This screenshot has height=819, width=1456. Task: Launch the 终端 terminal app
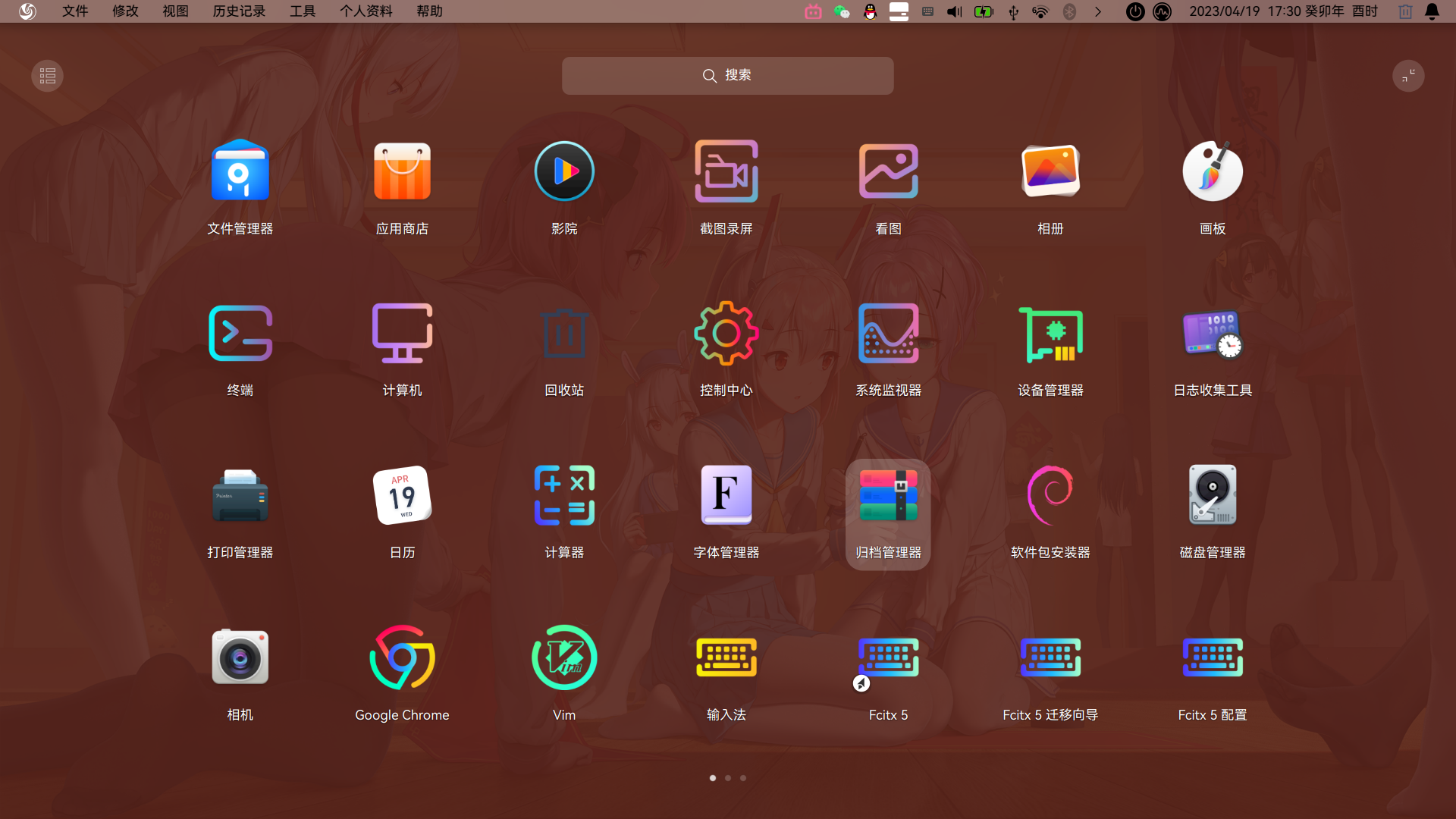240,334
